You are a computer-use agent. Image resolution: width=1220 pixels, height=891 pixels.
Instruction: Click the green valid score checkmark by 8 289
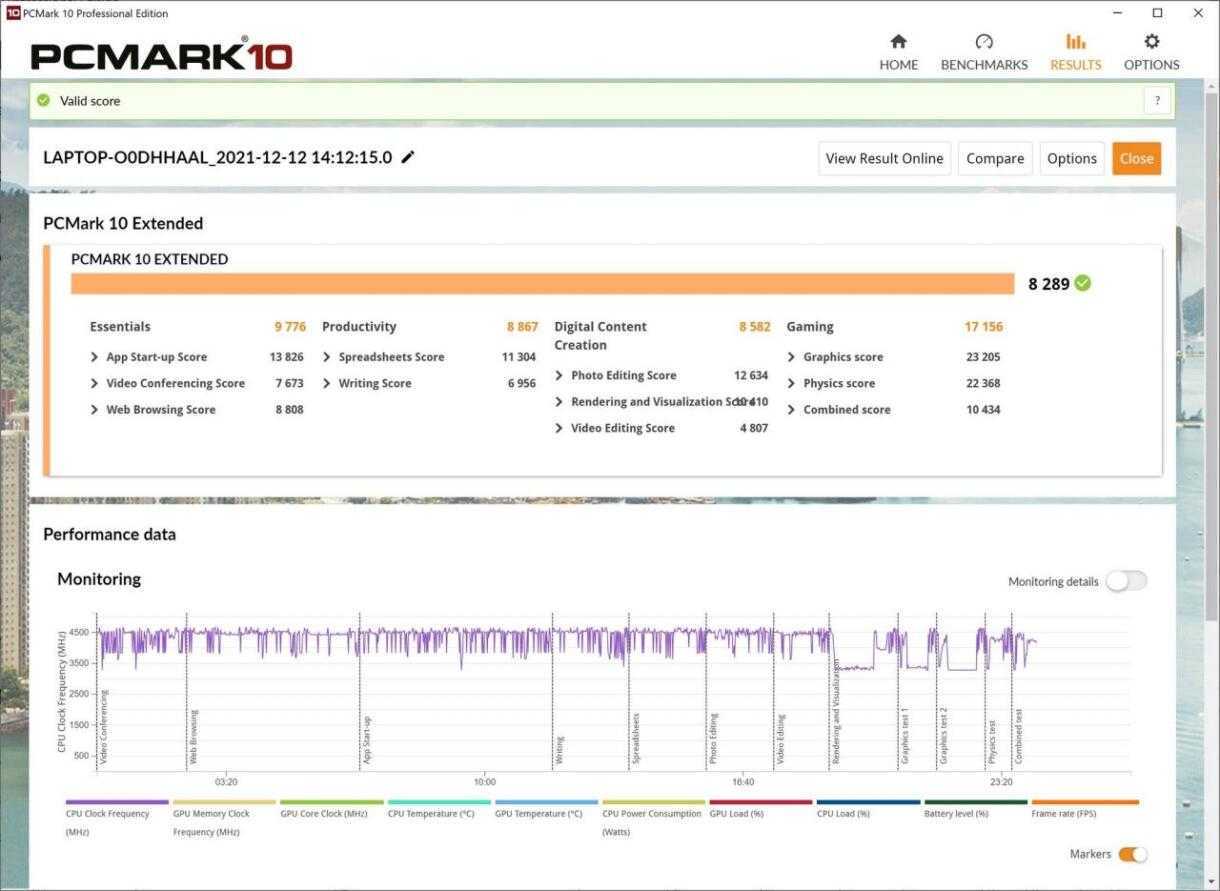1083,284
